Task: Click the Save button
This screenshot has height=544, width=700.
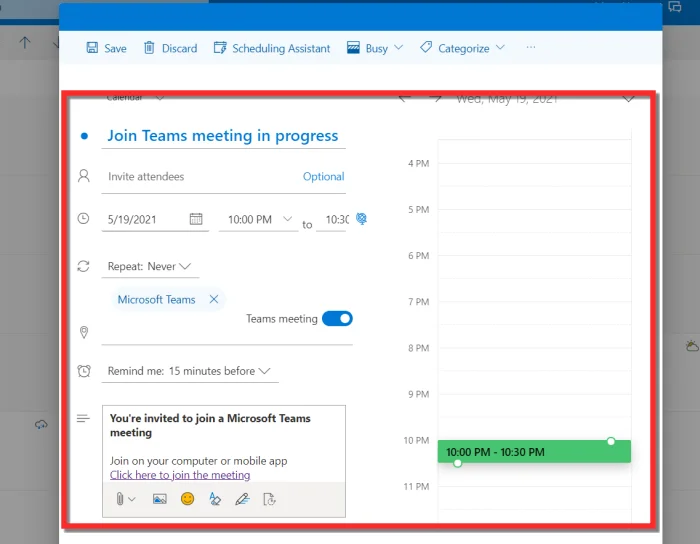Action: click(x=106, y=48)
